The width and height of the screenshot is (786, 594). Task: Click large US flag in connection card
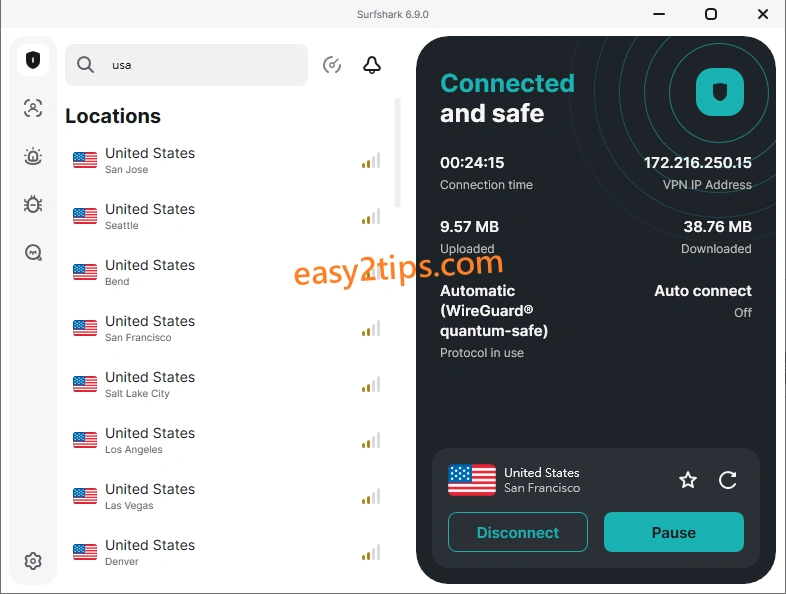tap(472, 480)
